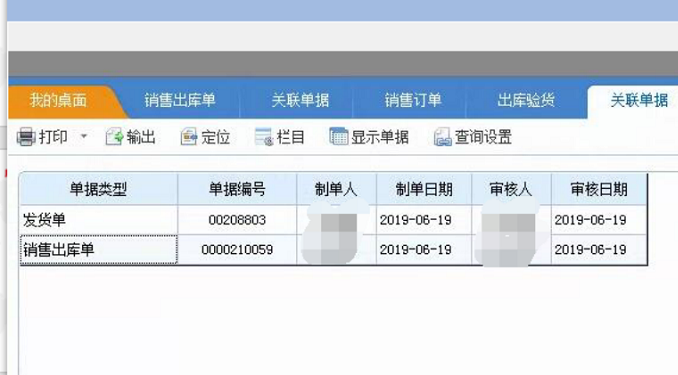Viewport: 678px width, 375px height.
Task: Click the printer icon in toolbar
Action: 26,137
